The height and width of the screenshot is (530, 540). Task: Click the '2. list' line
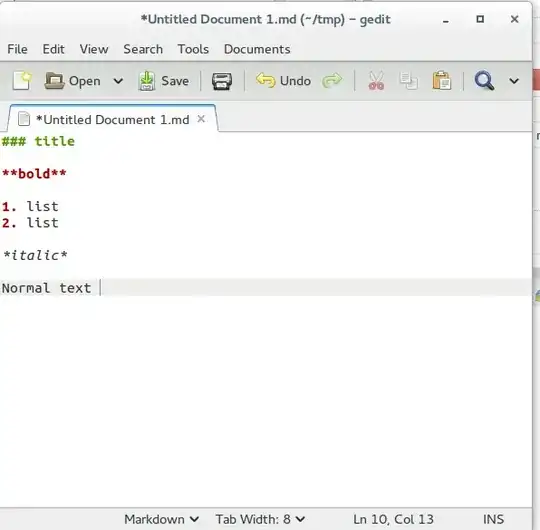click(30, 223)
